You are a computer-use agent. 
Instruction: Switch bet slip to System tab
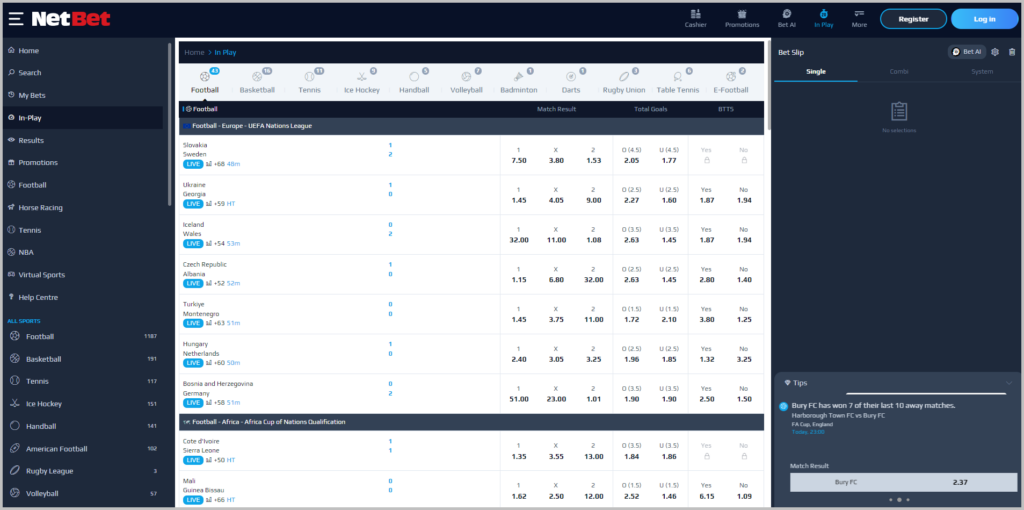coord(982,72)
